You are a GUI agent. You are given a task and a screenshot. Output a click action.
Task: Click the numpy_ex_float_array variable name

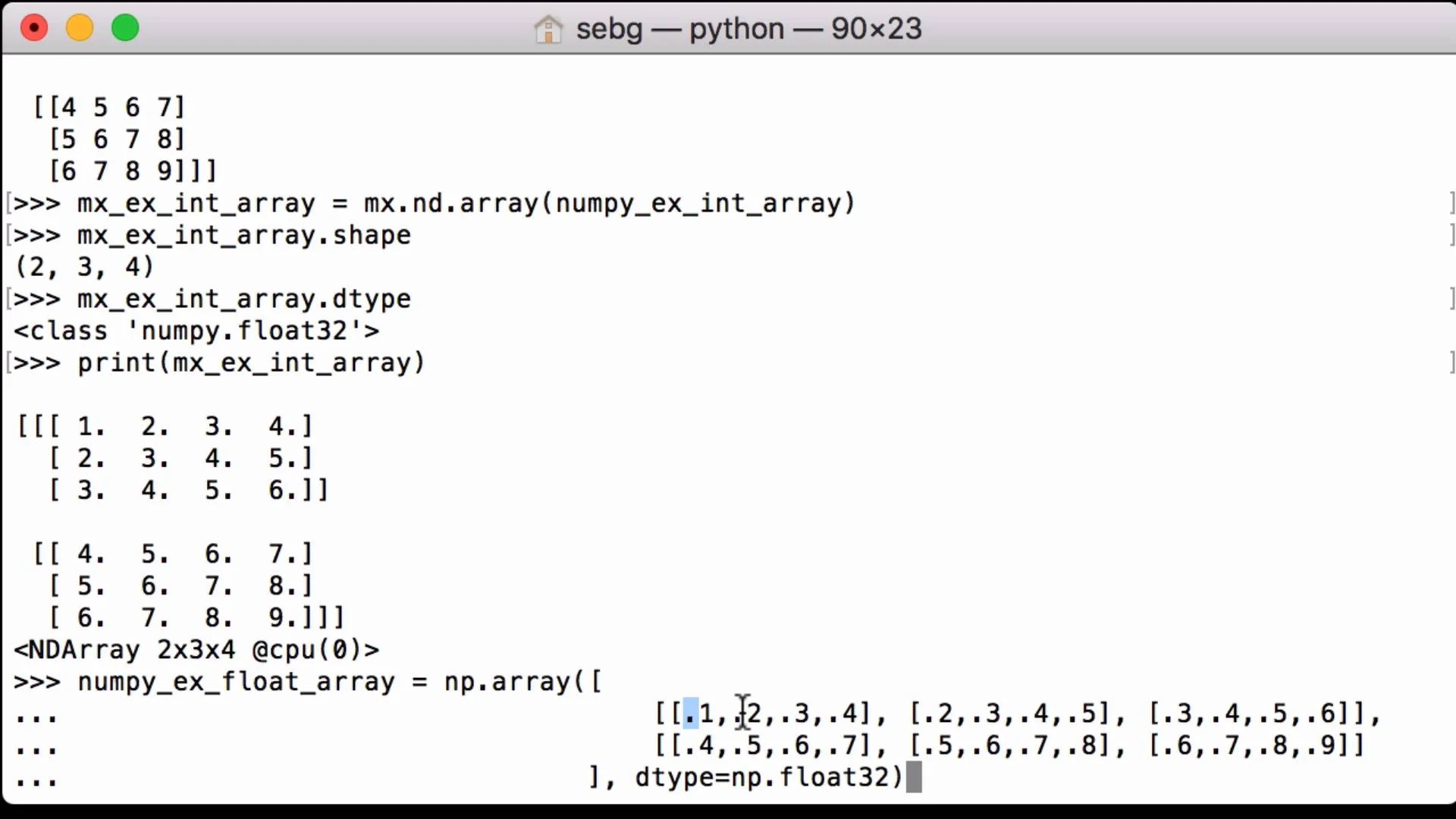tap(236, 682)
